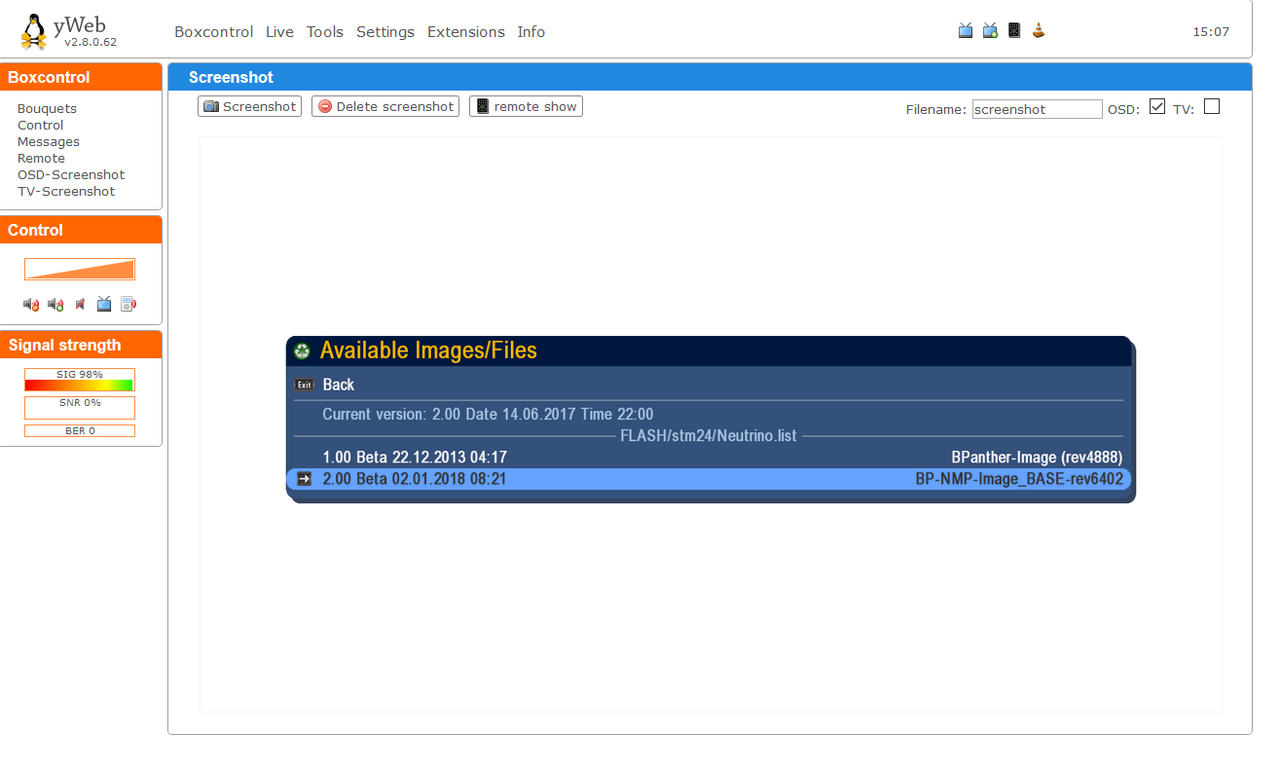The width and height of the screenshot is (1280, 773).
Task: Open the Tools menu
Action: point(325,32)
